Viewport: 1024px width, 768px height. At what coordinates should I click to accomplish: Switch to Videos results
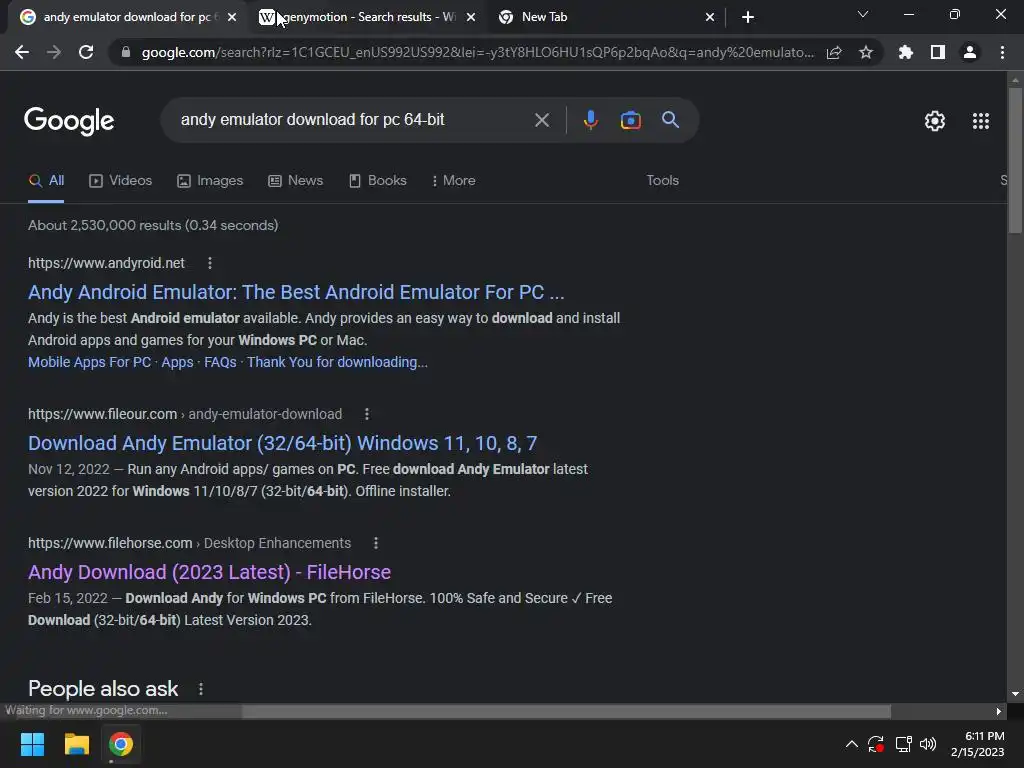pyautogui.click(x=121, y=181)
